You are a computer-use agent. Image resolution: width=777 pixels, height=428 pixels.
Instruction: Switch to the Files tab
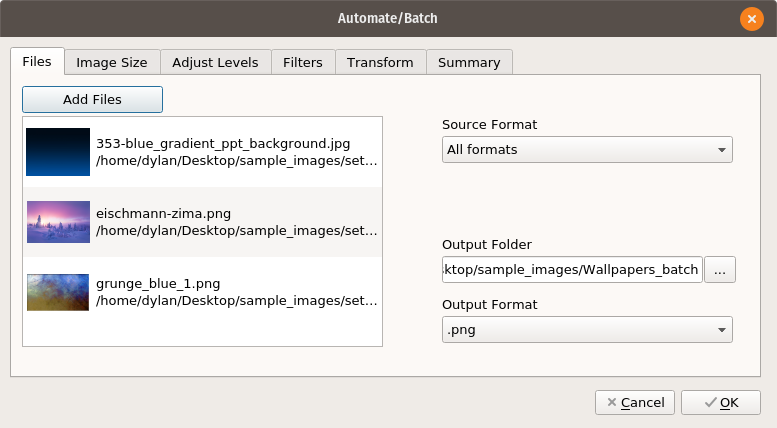37,61
